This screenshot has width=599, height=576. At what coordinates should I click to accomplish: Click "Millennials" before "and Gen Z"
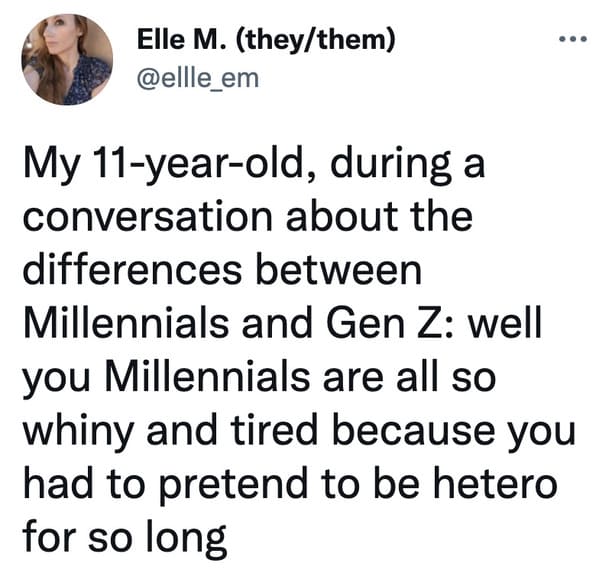pyautogui.click(x=126, y=323)
